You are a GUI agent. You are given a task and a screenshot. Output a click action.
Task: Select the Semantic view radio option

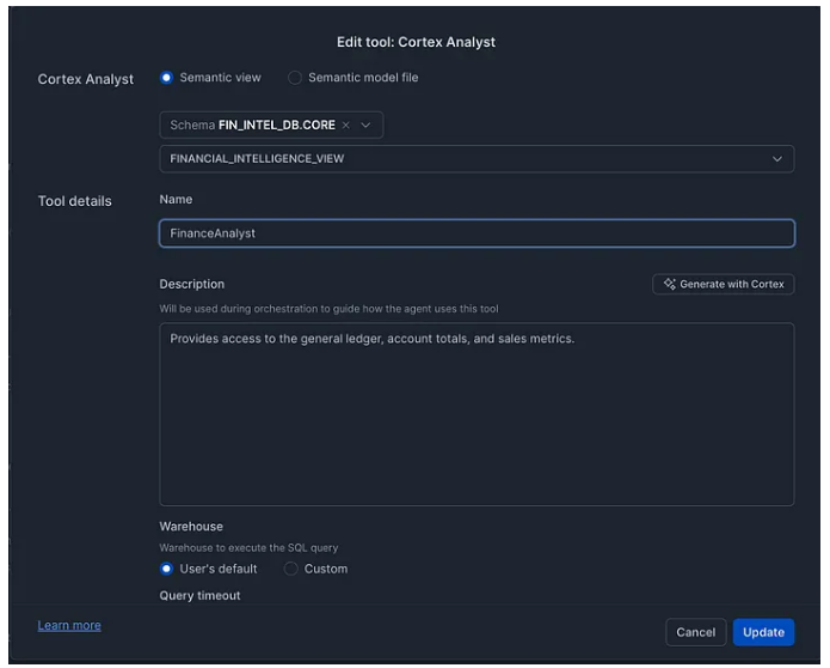point(167,78)
